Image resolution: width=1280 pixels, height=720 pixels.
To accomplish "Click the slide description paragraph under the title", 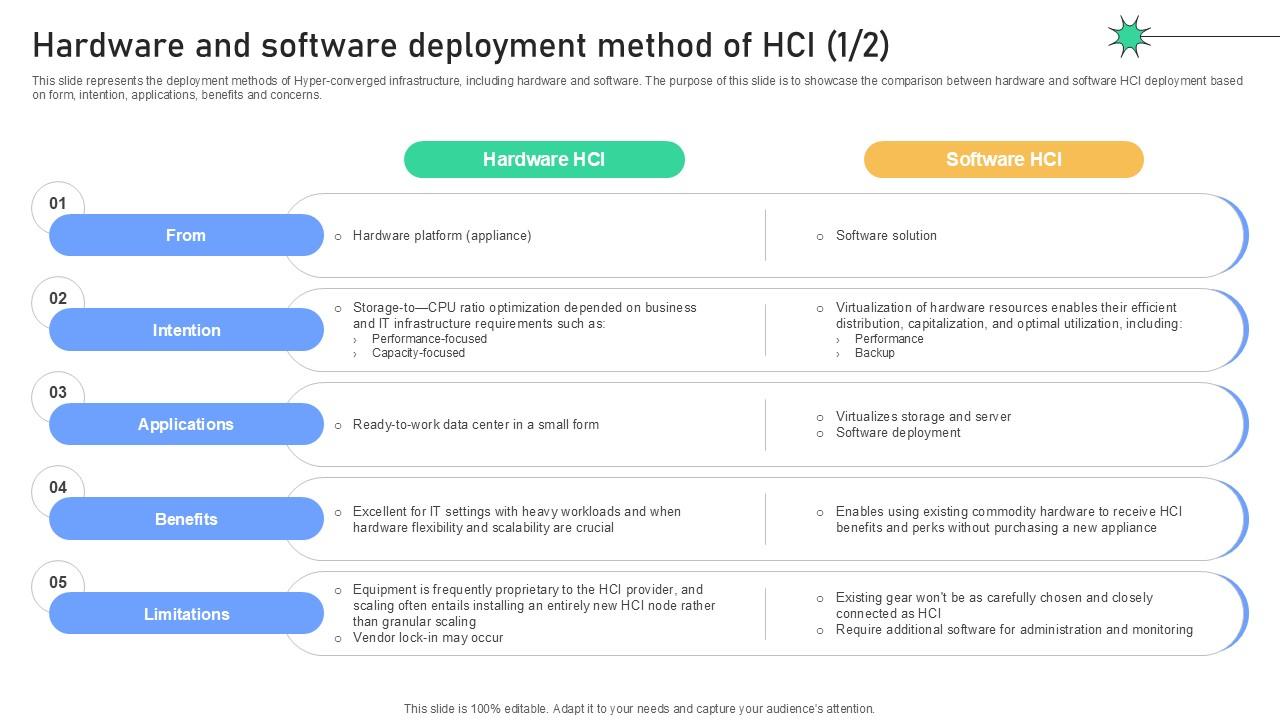I will [x=637, y=88].
